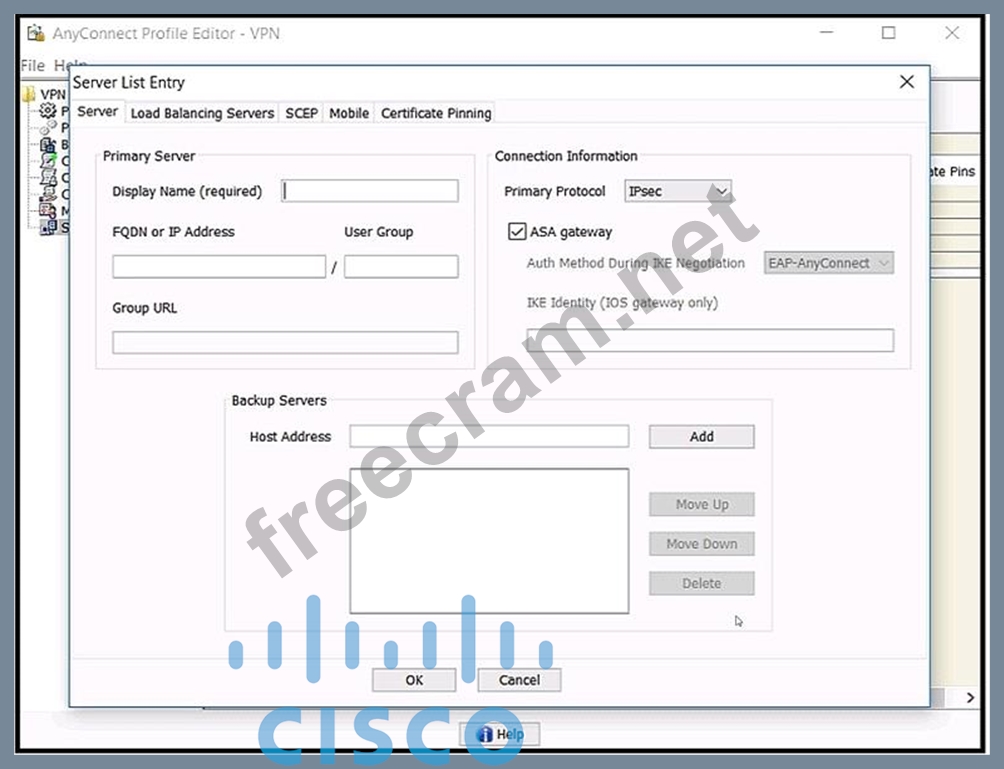Switch to the Load Balancing Servers tab
The height and width of the screenshot is (769, 1004).
202,113
